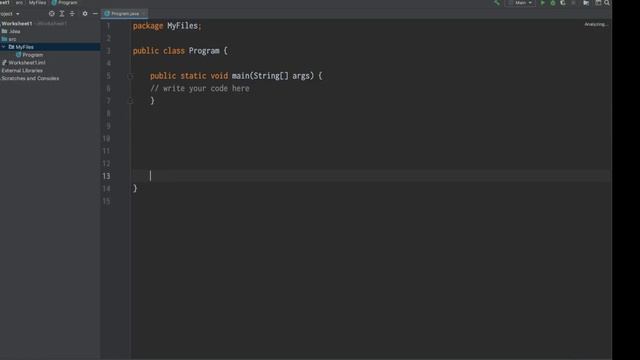Select External Libraries node
Image resolution: width=640 pixels, height=360 pixels.
pos(22,71)
